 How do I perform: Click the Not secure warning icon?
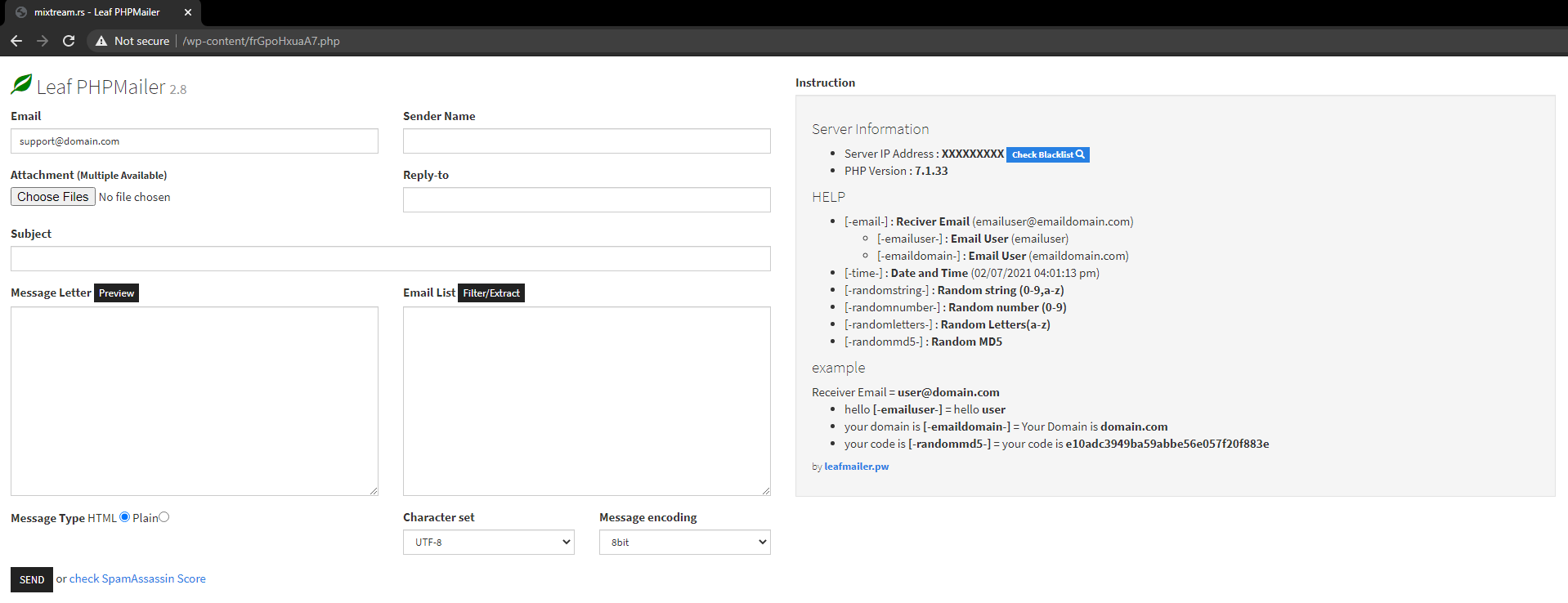[x=101, y=41]
